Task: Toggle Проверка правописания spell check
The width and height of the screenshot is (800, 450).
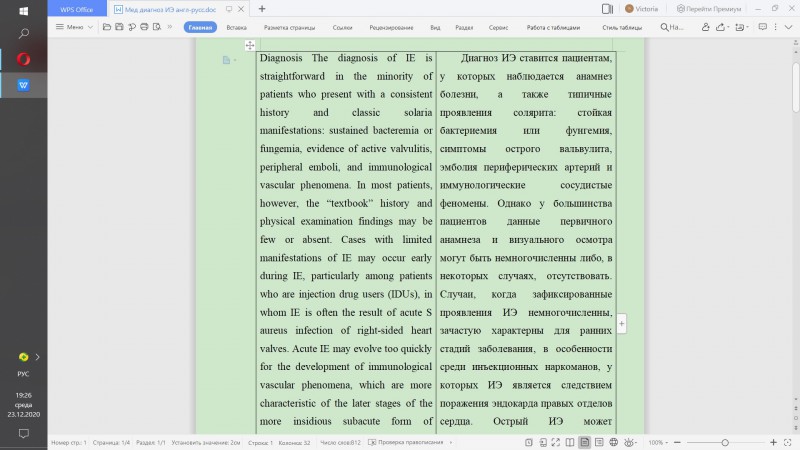Action: [x=406, y=442]
